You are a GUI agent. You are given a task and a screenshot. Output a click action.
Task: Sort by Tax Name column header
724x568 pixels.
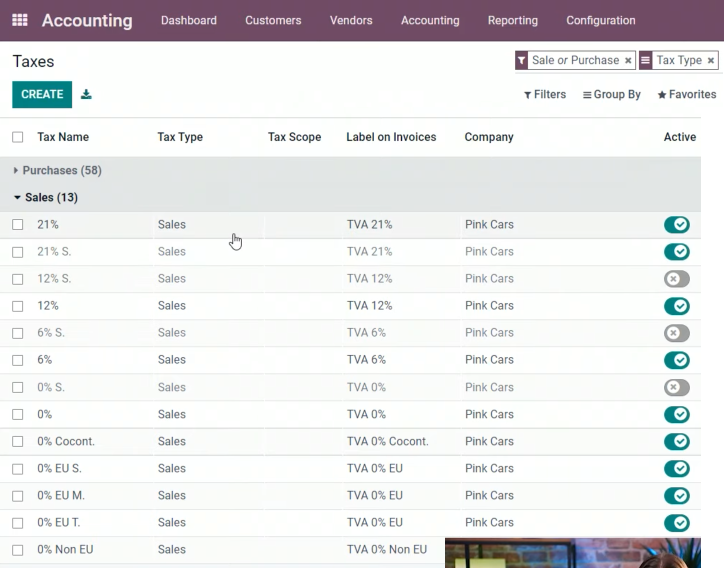tap(63, 137)
